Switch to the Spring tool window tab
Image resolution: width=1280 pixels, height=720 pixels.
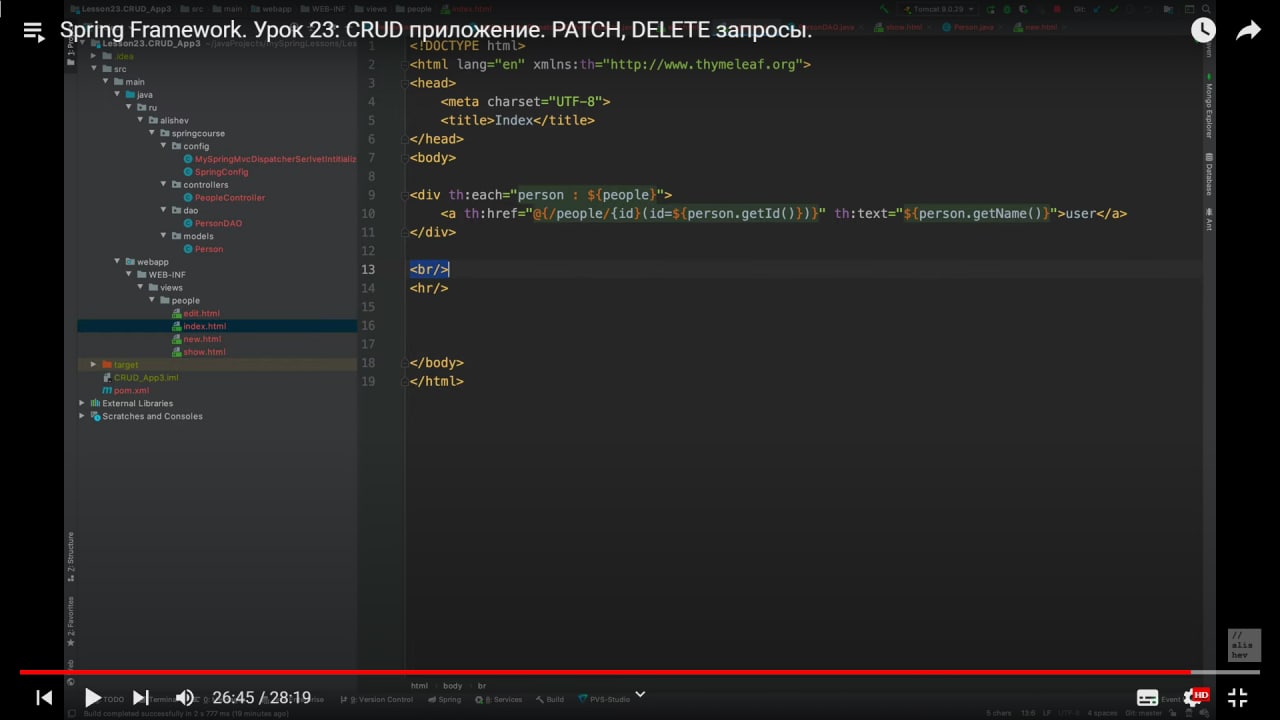pyautogui.click(x=445, y=699)
